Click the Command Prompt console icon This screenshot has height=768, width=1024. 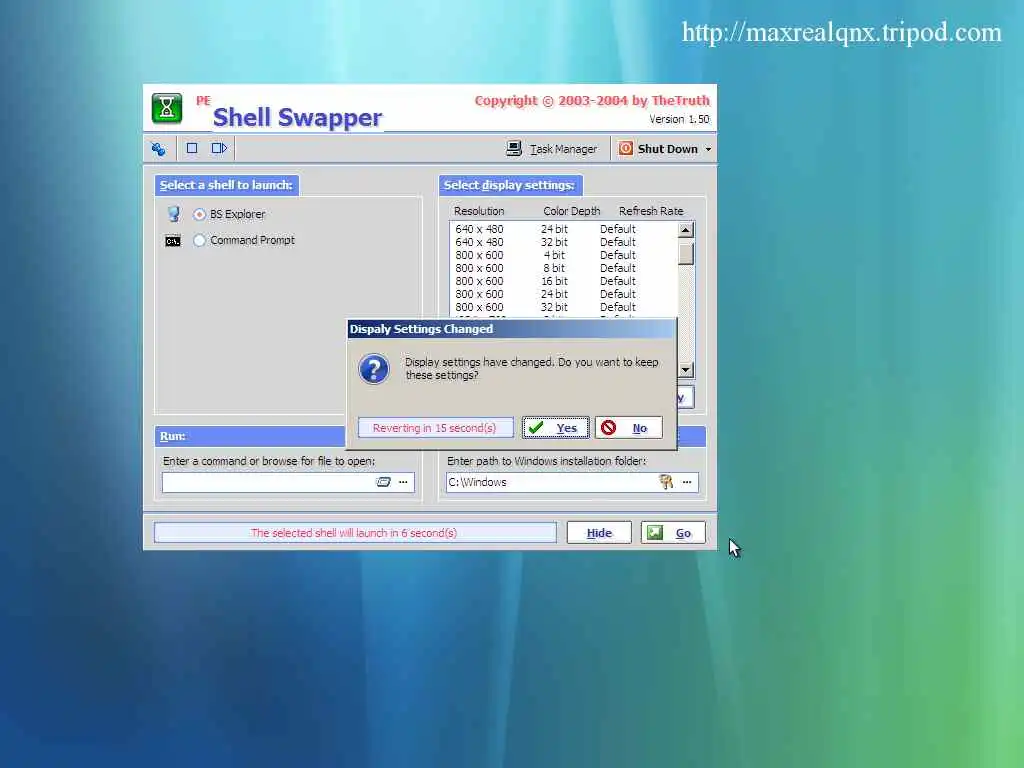tap(172, 241)
